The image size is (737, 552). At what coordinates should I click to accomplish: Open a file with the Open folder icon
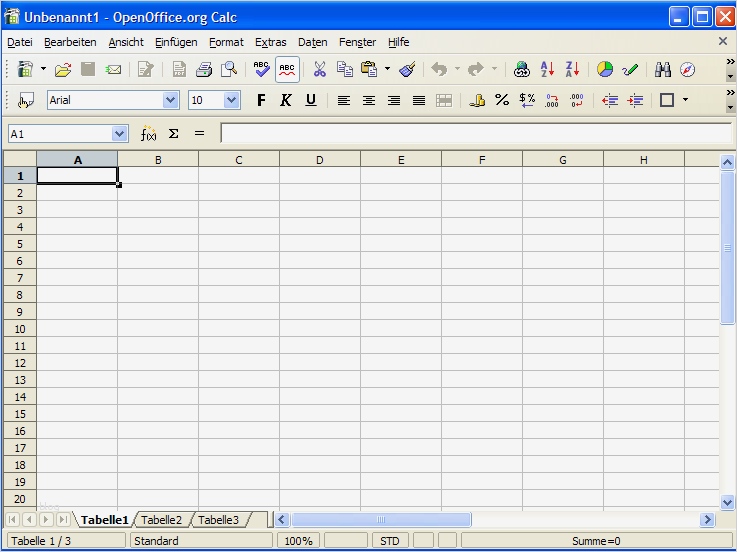click(63, 70)
